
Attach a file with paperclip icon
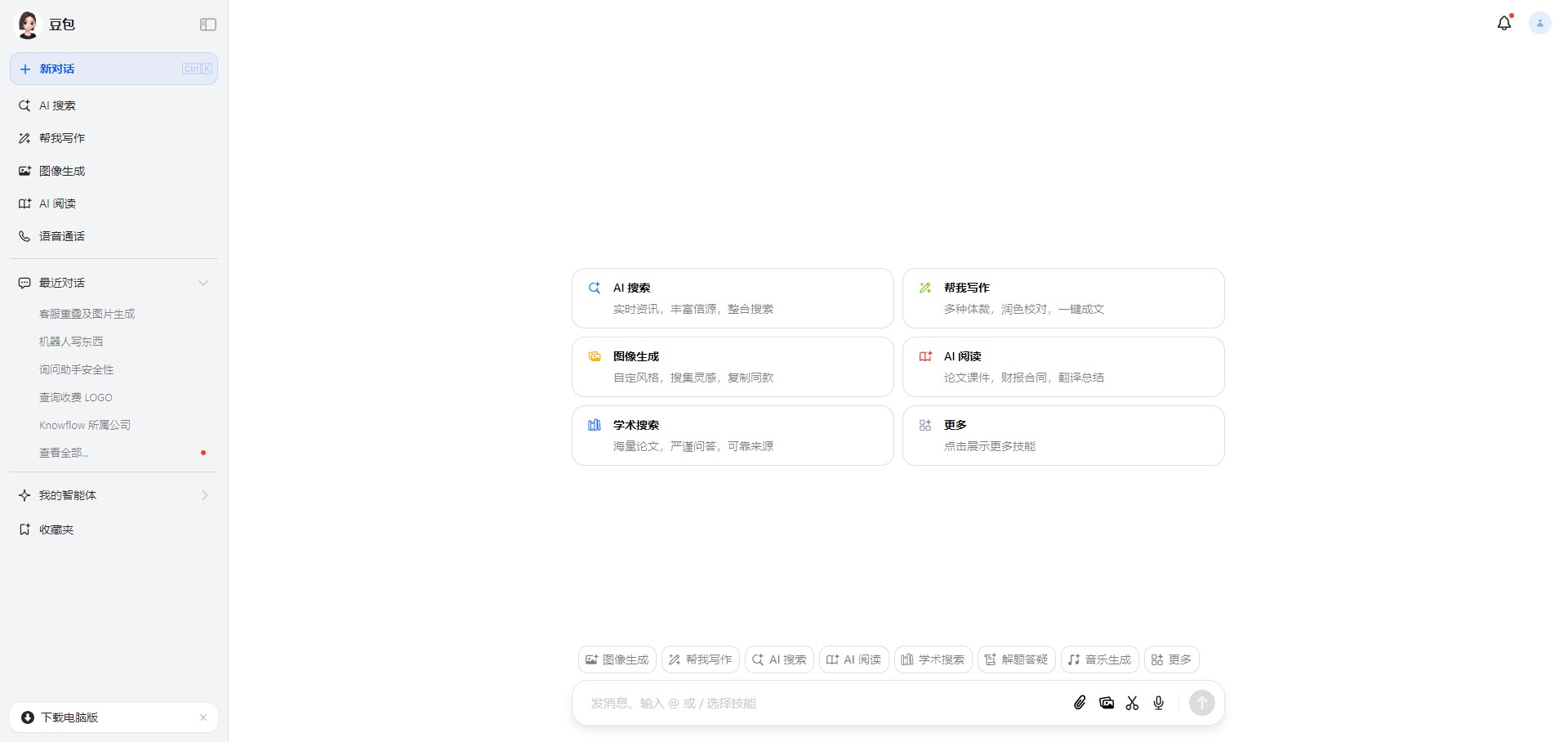[x=1080, y=703]
